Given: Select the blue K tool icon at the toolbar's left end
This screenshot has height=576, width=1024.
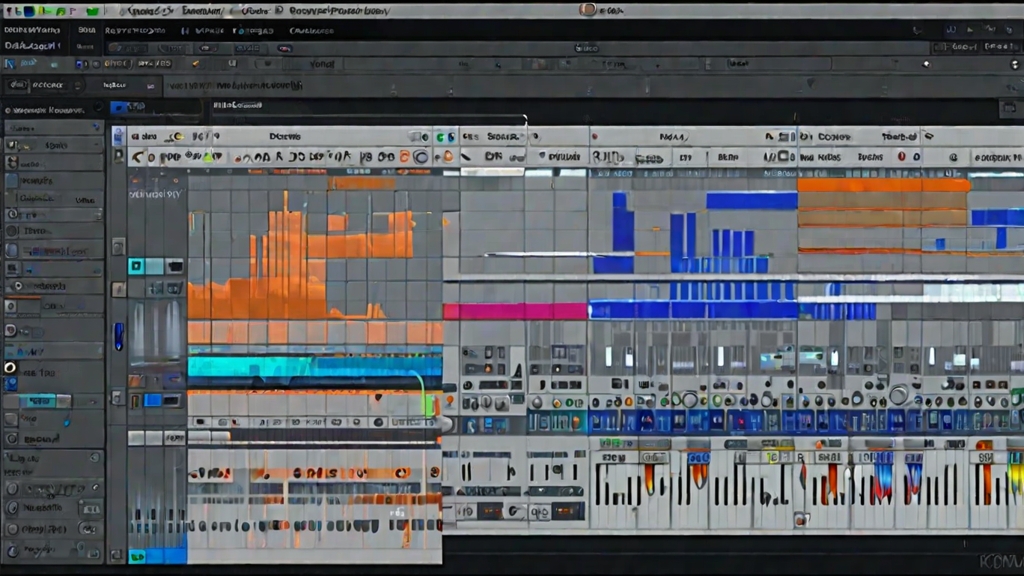Looking at the screenshot, I should [x=10, y=63].
